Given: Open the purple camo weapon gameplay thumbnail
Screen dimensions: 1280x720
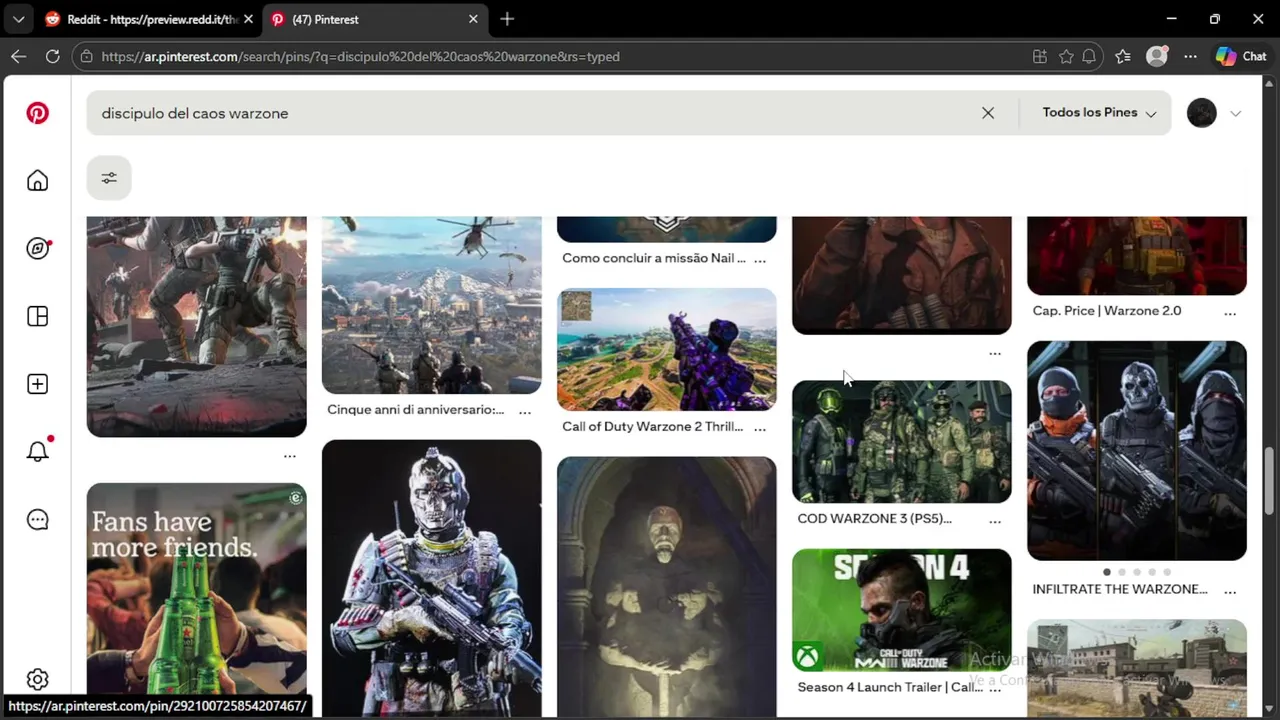Looking at the screenshot, I should click(x=667, y=349).
